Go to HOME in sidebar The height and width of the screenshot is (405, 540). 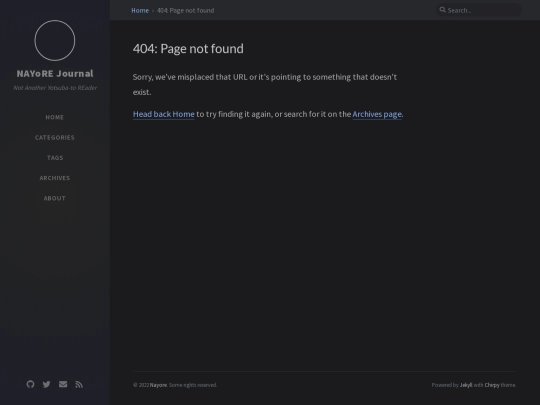[55, 117]
